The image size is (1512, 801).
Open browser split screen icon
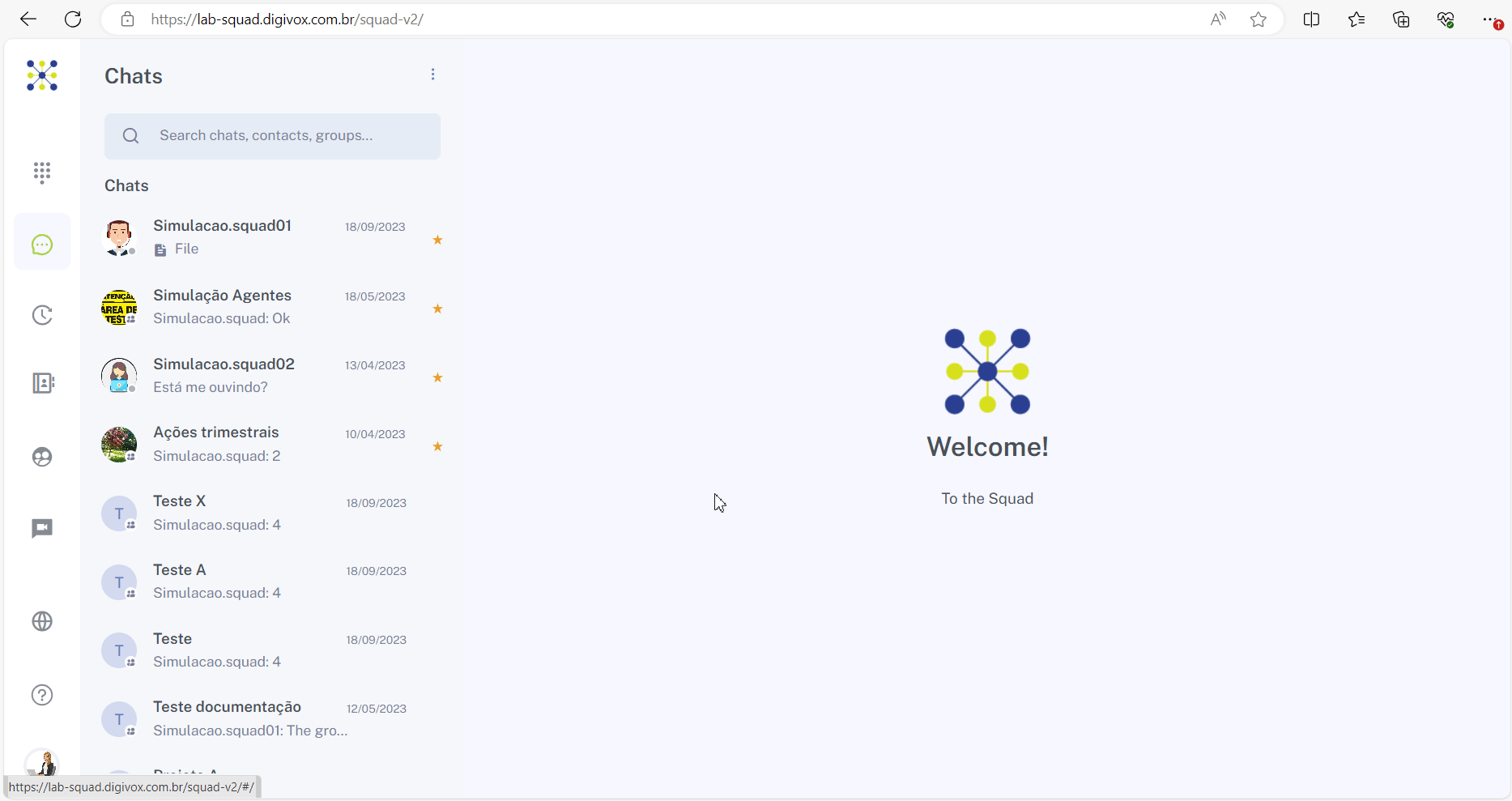pos(1312,19)
